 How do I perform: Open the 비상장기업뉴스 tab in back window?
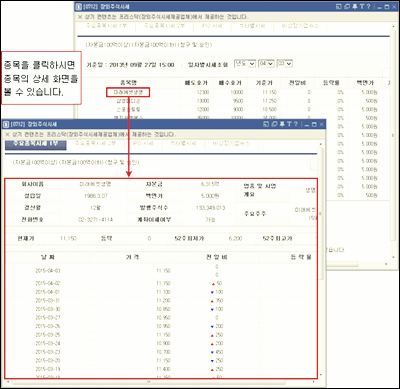pyautogui.click(x=300, y=26)
